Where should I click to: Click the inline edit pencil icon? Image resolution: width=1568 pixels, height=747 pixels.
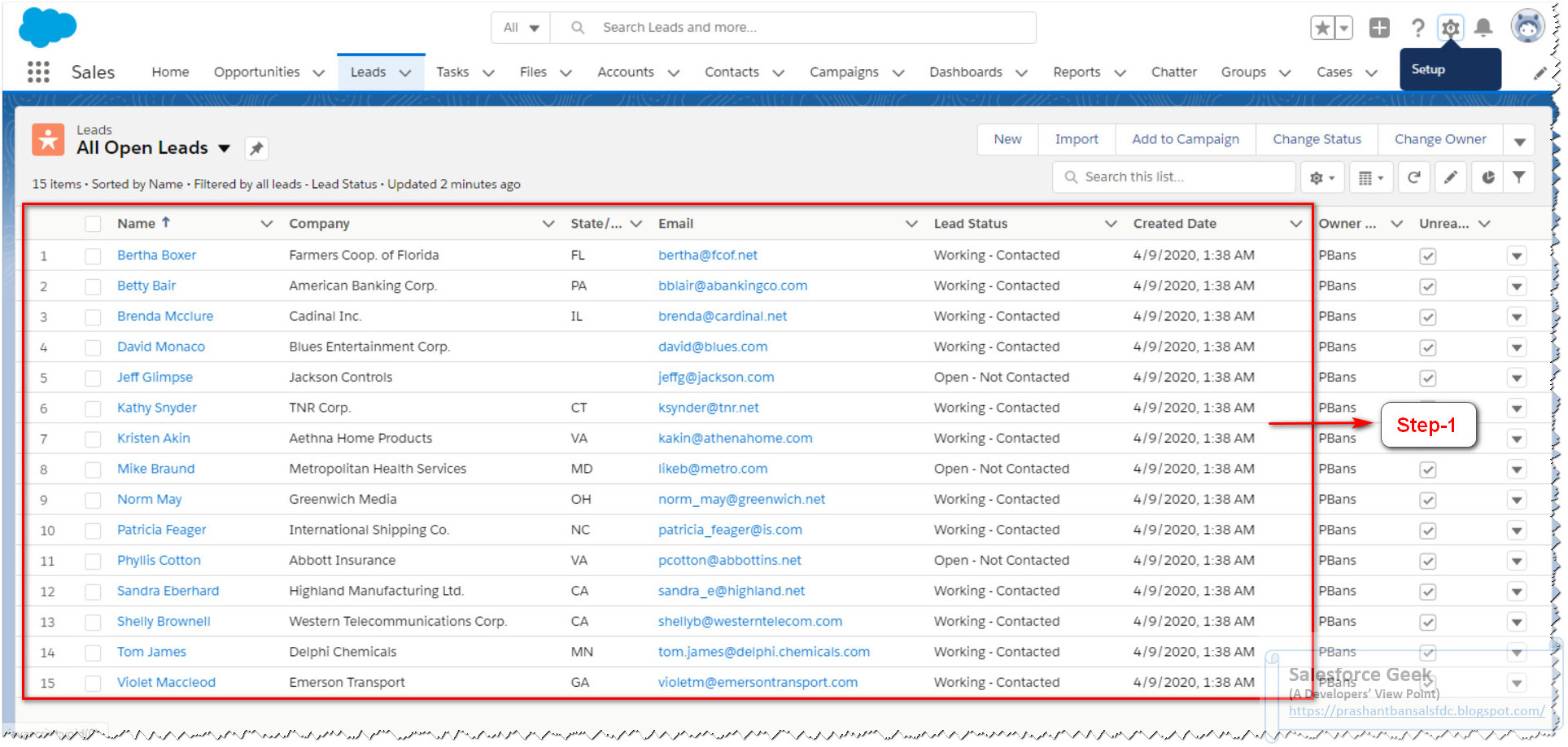point(1451,177)
